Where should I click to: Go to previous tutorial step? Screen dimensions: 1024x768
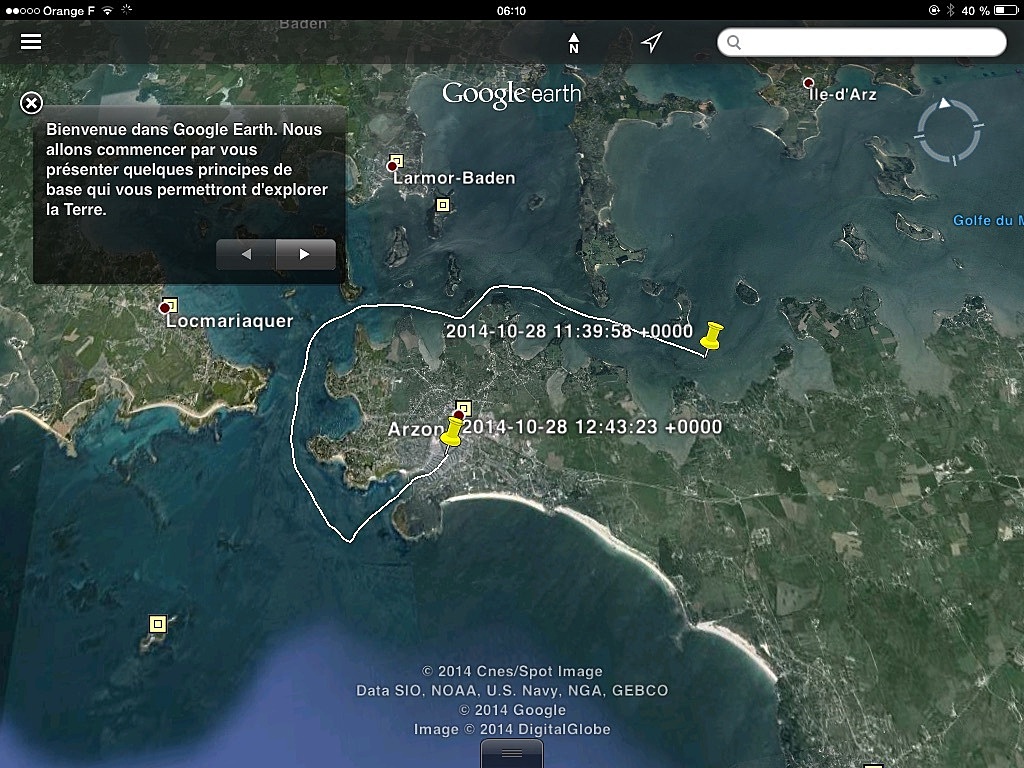pyautogui.click(x=246, y=254)
